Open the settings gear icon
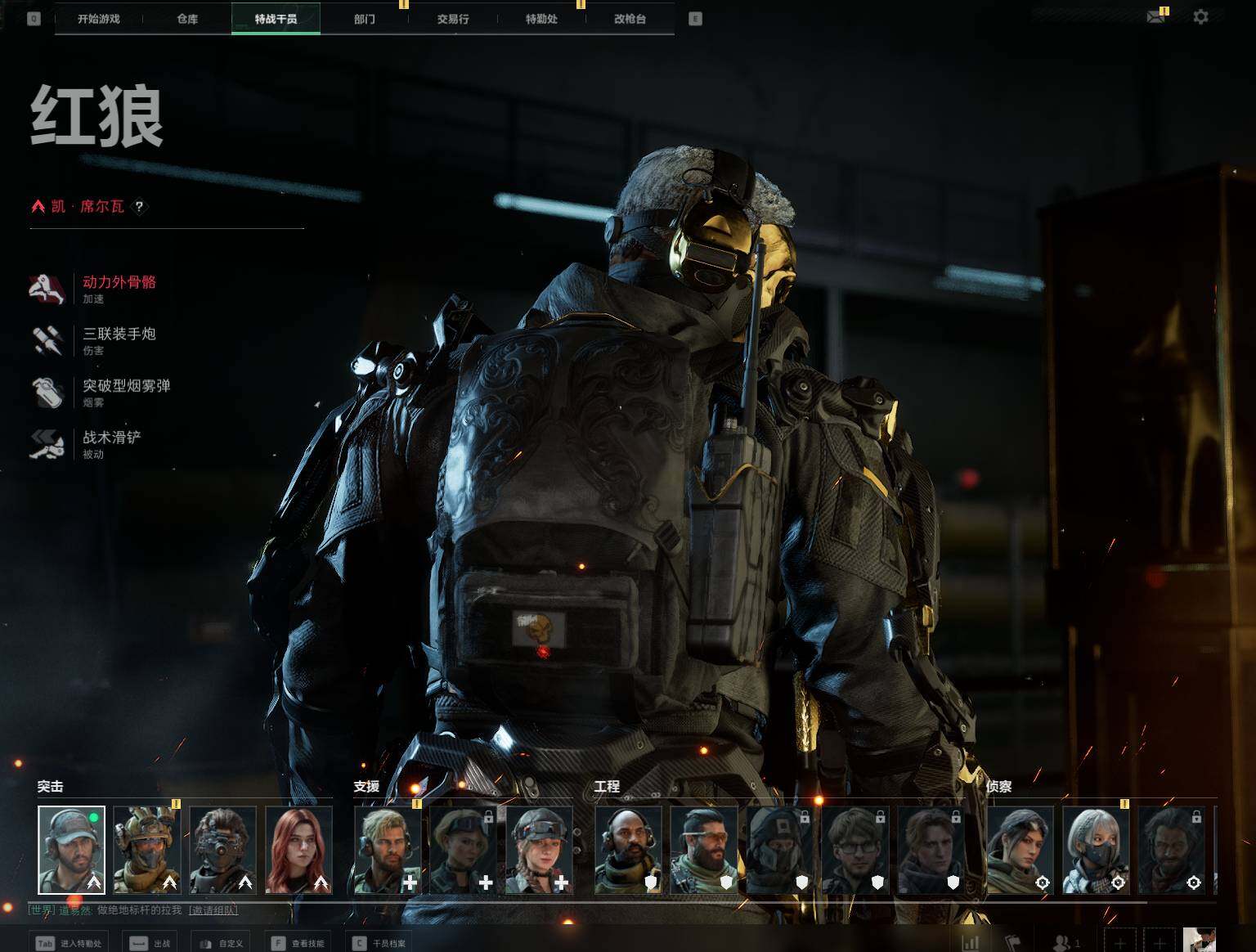 (x=1200, y=16)
